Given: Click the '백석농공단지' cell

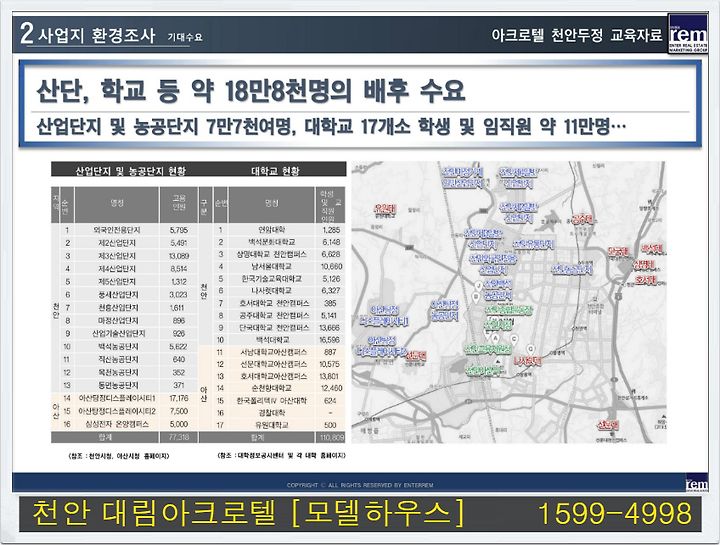Looking at the screenshot, I should 118,347.
